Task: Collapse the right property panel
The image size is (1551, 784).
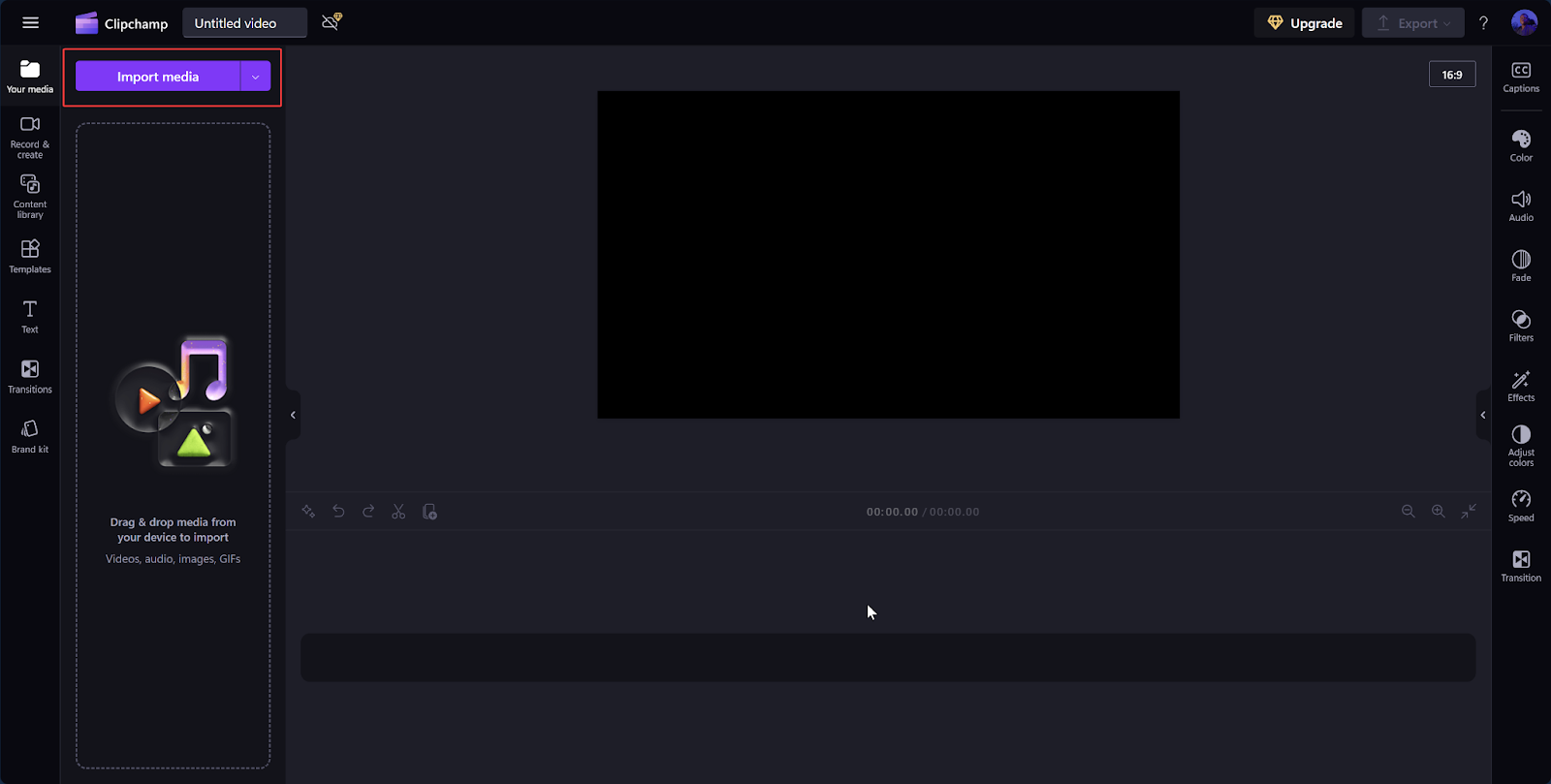Action: [x=1482, y=415]
